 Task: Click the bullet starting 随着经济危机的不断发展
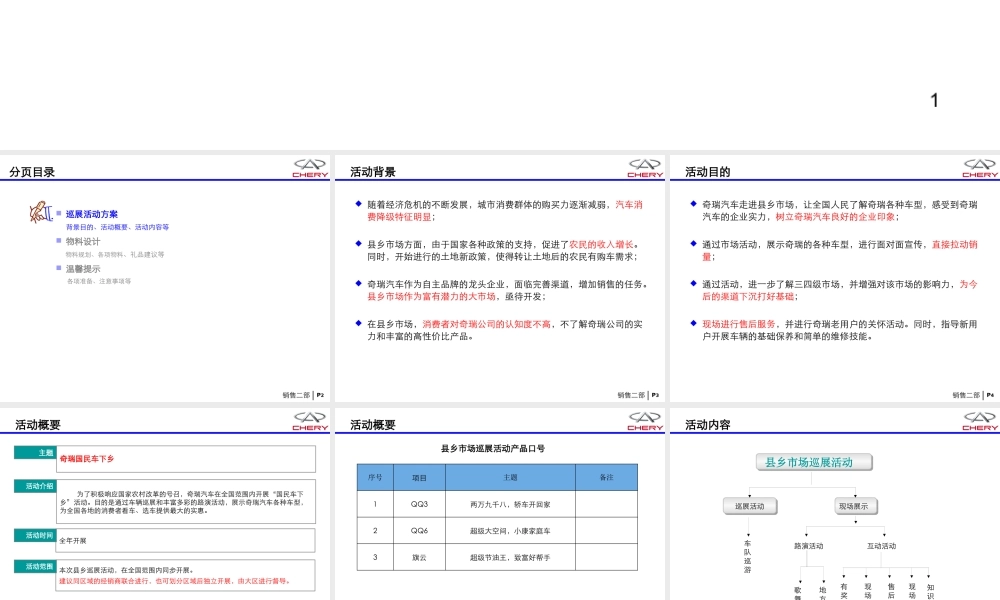point(505,211)
